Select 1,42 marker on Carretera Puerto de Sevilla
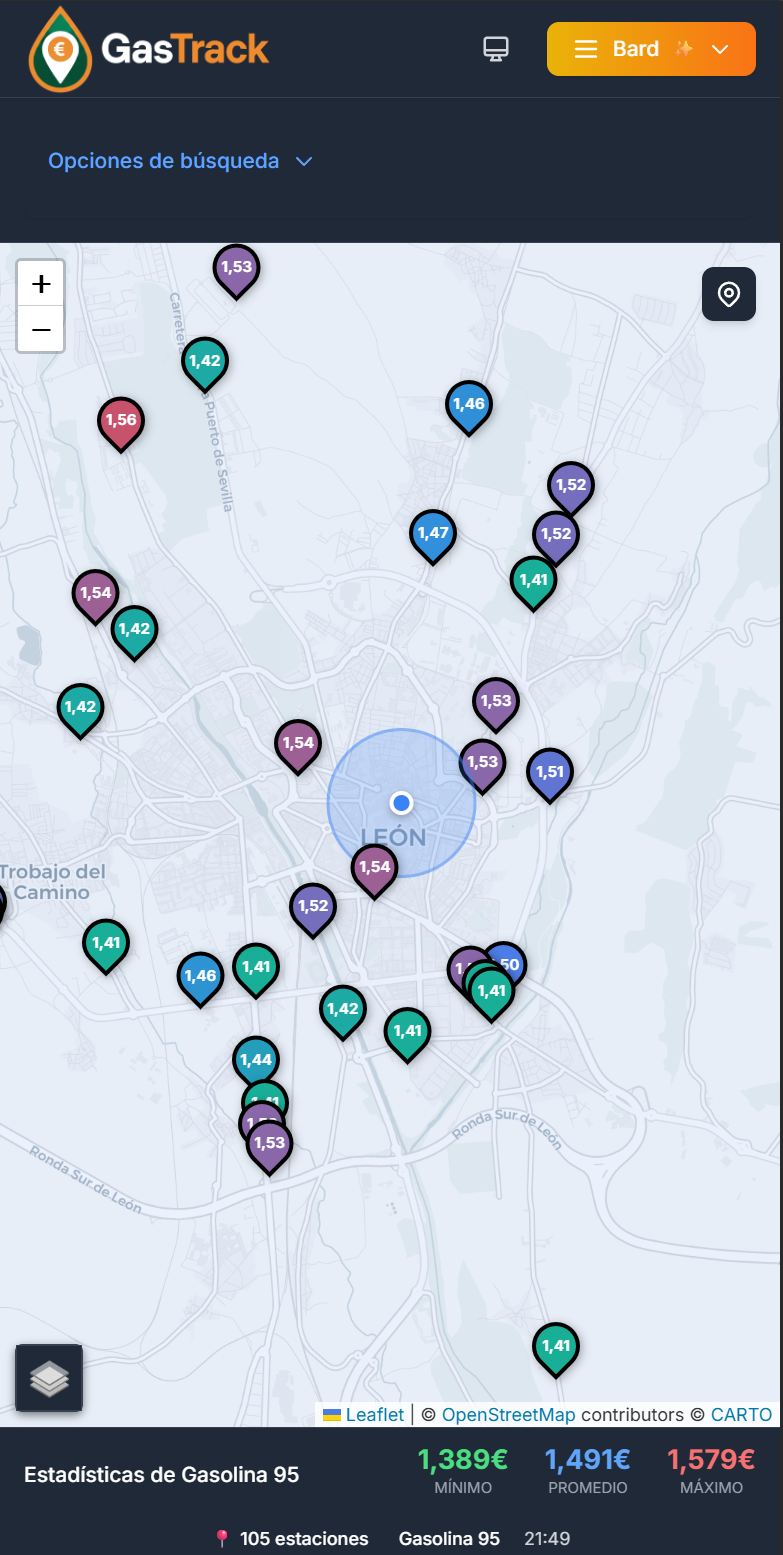 click(x=205, y=363)
